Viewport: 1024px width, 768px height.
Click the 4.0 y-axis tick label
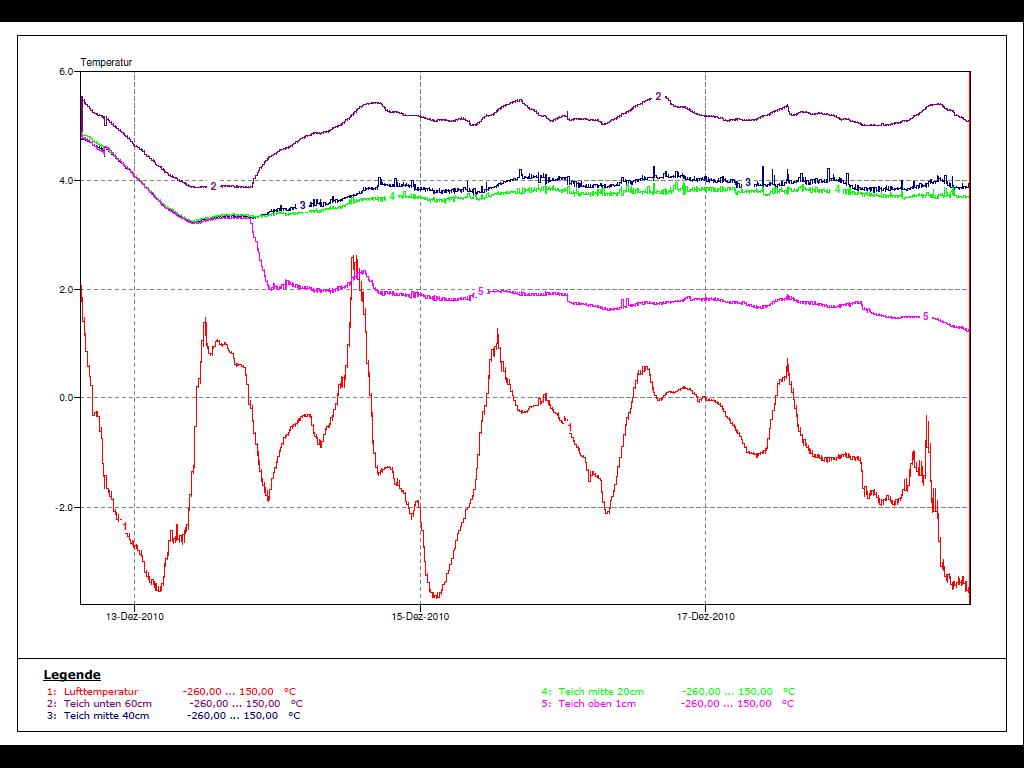[66, 181]
